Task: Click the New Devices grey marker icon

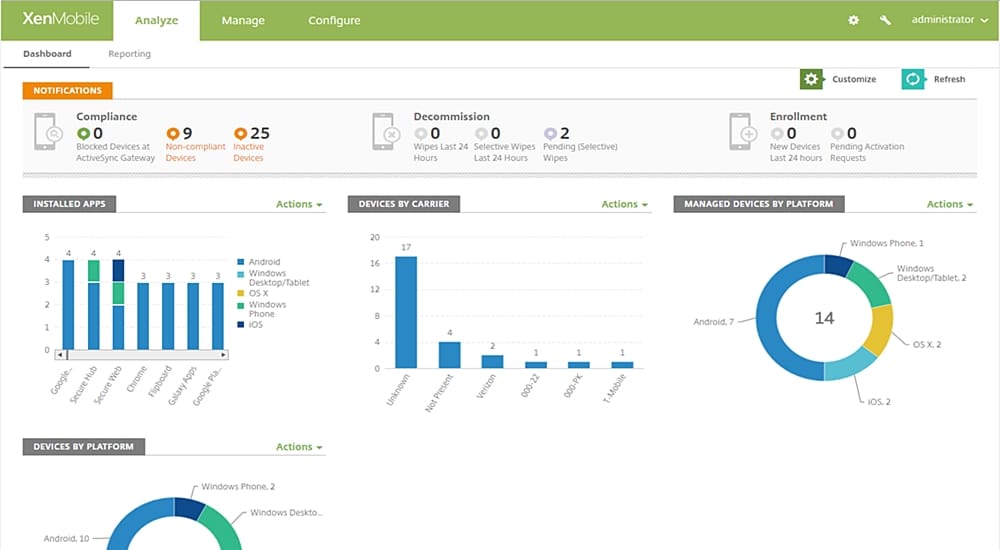Action: [x=777, y=133]
